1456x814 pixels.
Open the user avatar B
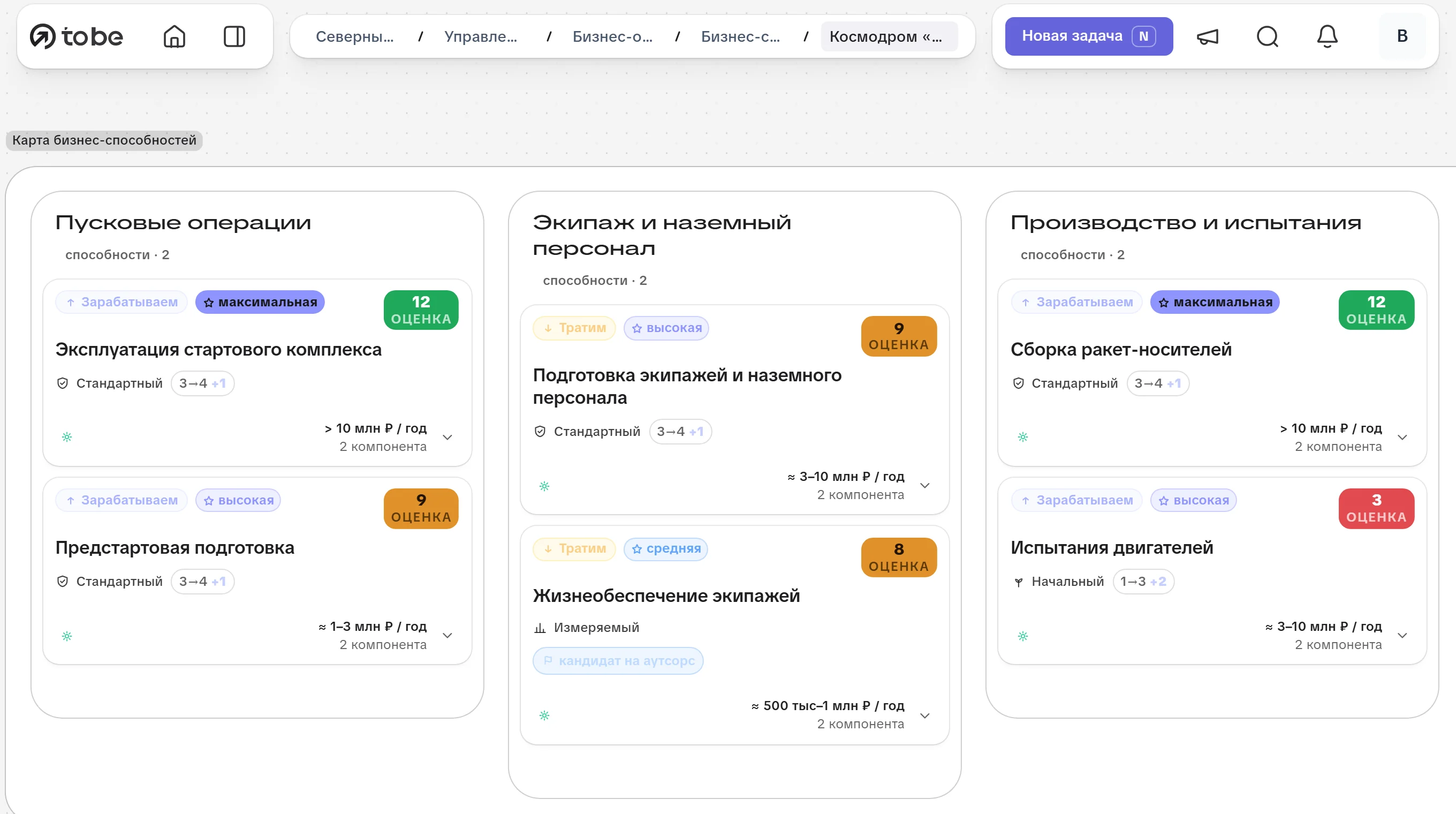1402,36
